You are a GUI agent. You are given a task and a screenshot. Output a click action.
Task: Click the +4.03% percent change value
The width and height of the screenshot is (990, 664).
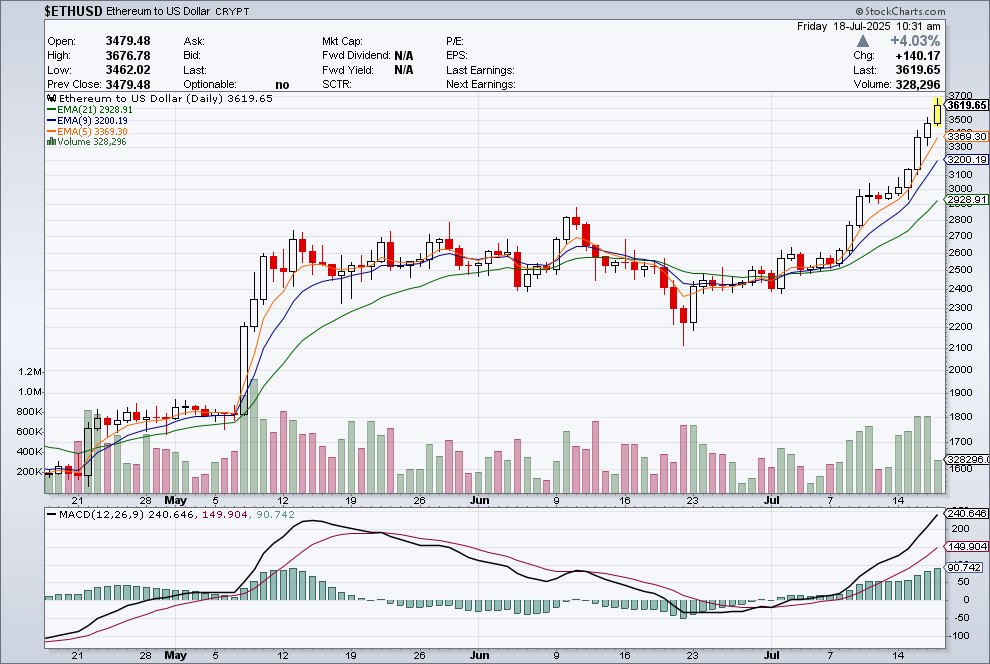tap(915, 41)
